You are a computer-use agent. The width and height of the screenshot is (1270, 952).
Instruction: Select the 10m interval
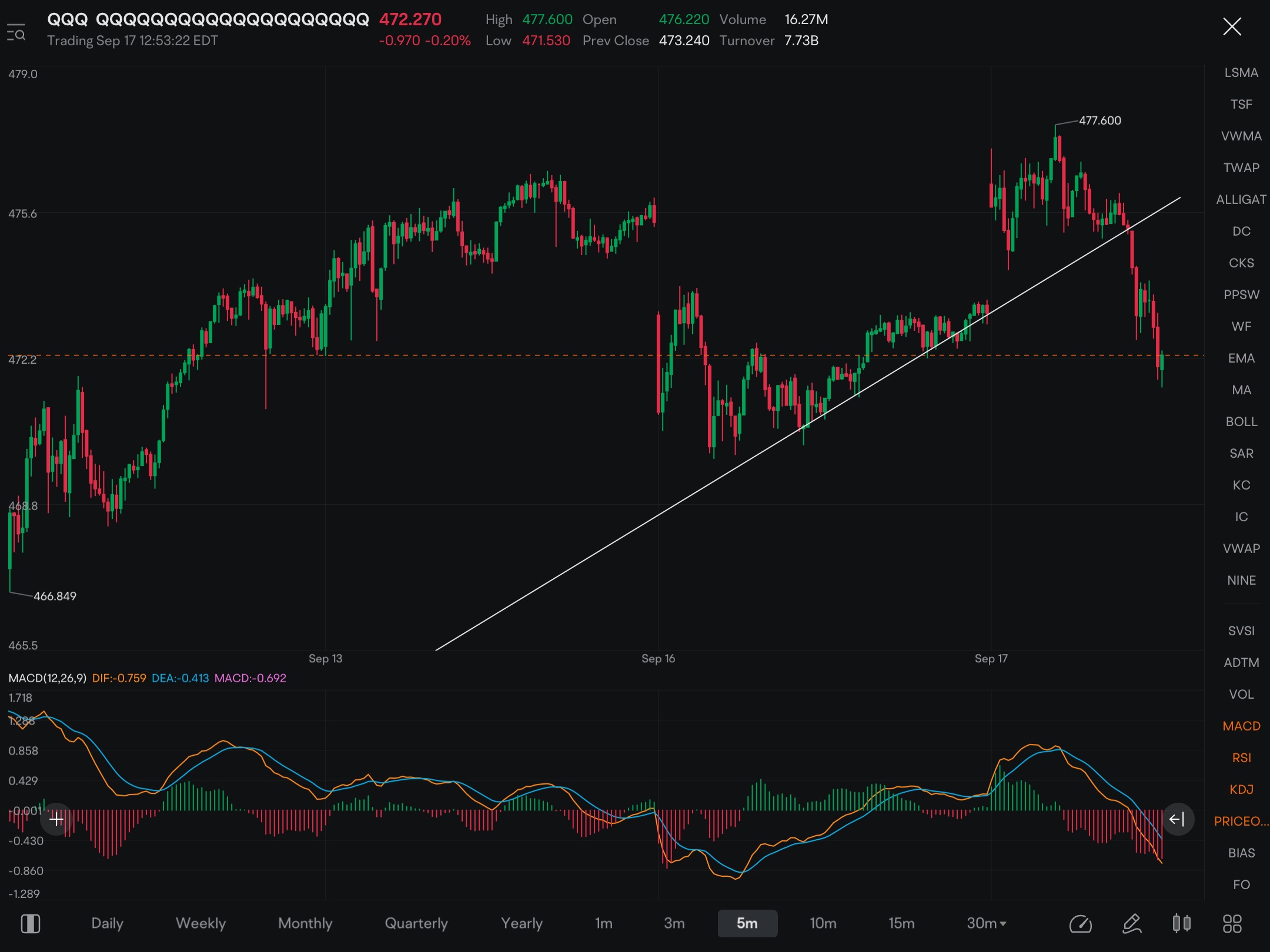(823, 923)
